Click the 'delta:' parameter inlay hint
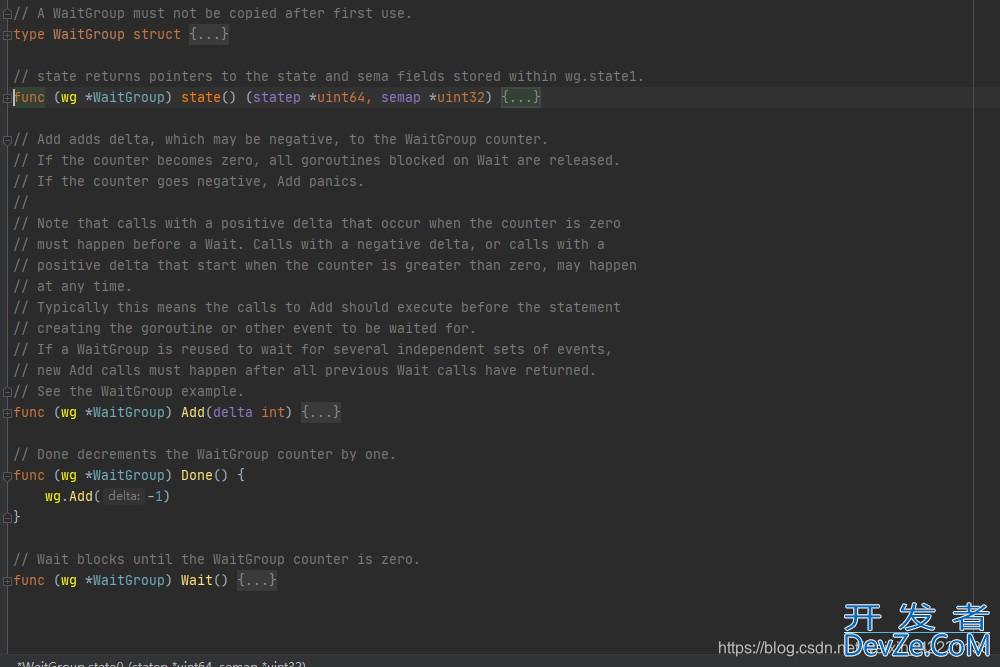Screen dimensions: 1000x667 124,496
